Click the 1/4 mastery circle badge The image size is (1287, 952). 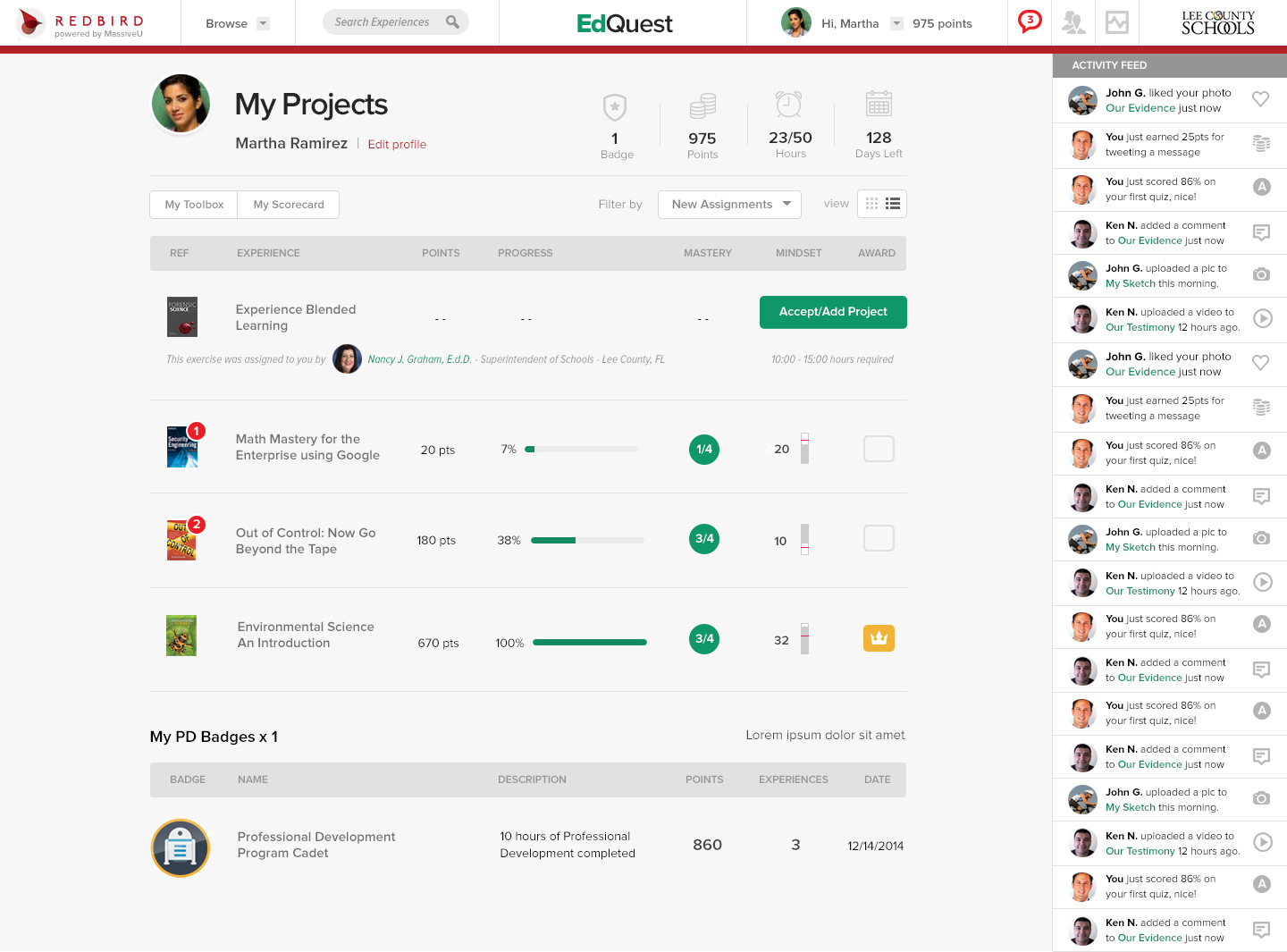pyautogui.click(x=704, y=450)
